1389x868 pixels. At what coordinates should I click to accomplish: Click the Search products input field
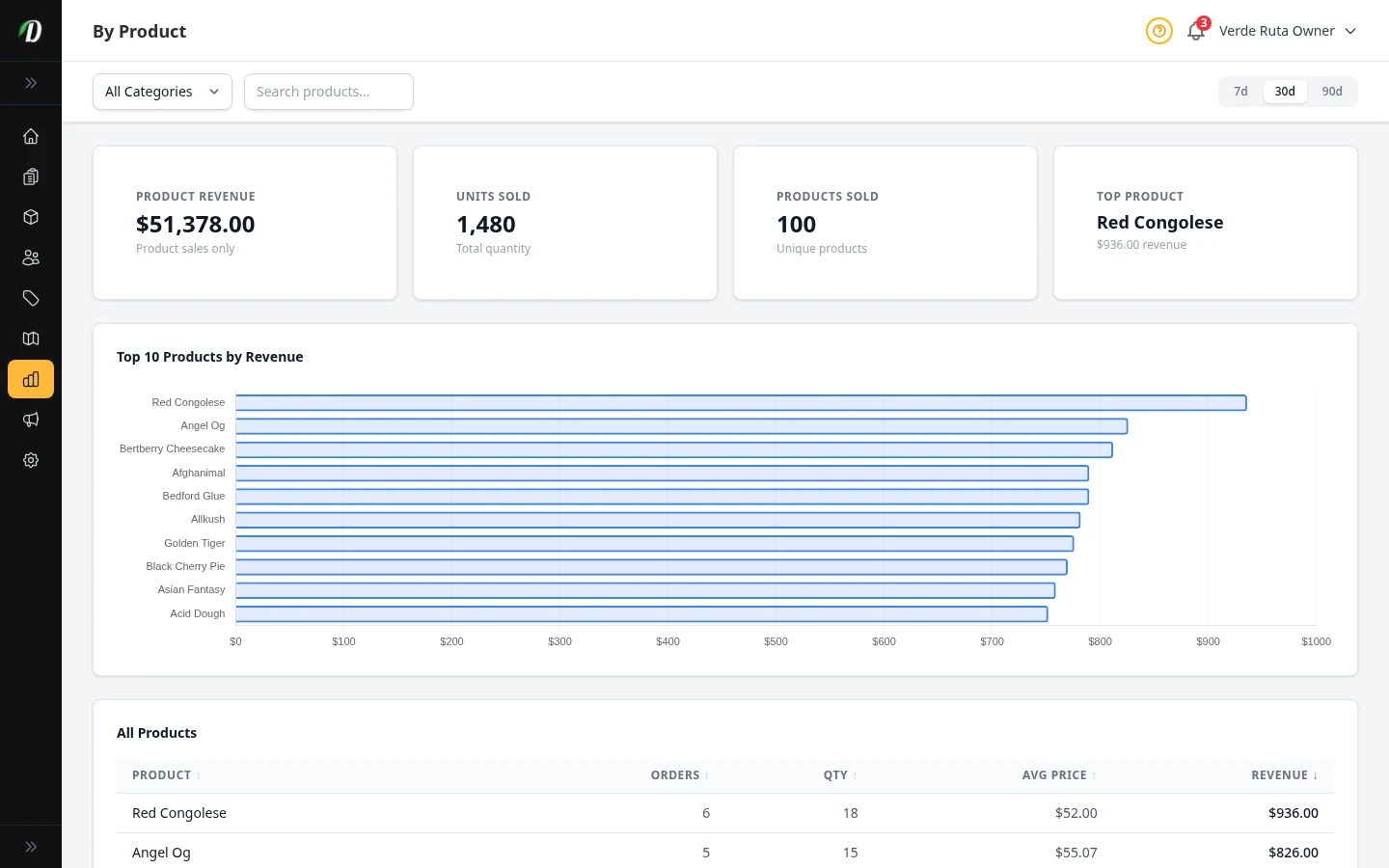[329, 92]
